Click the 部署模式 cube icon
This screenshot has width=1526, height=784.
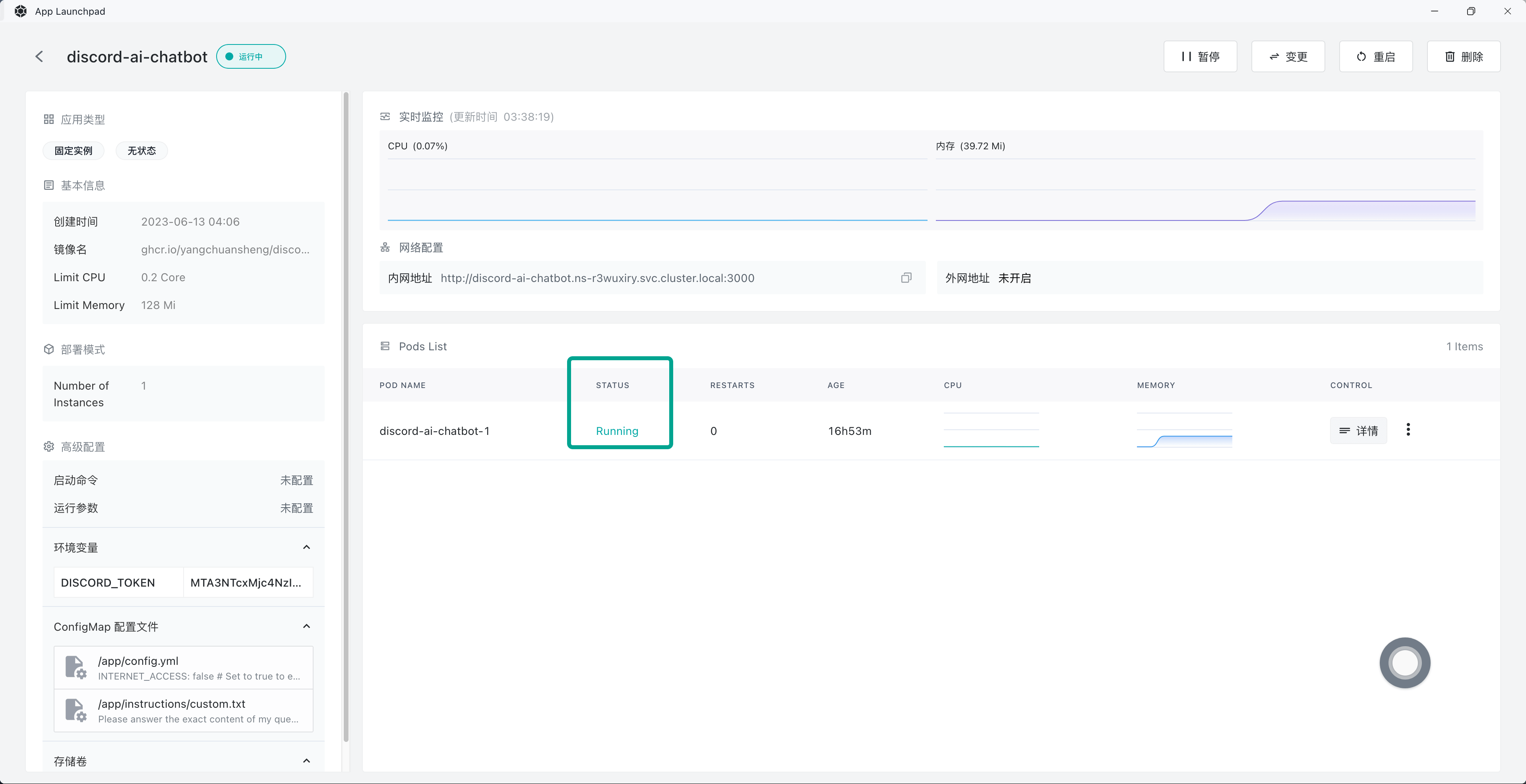48,350
